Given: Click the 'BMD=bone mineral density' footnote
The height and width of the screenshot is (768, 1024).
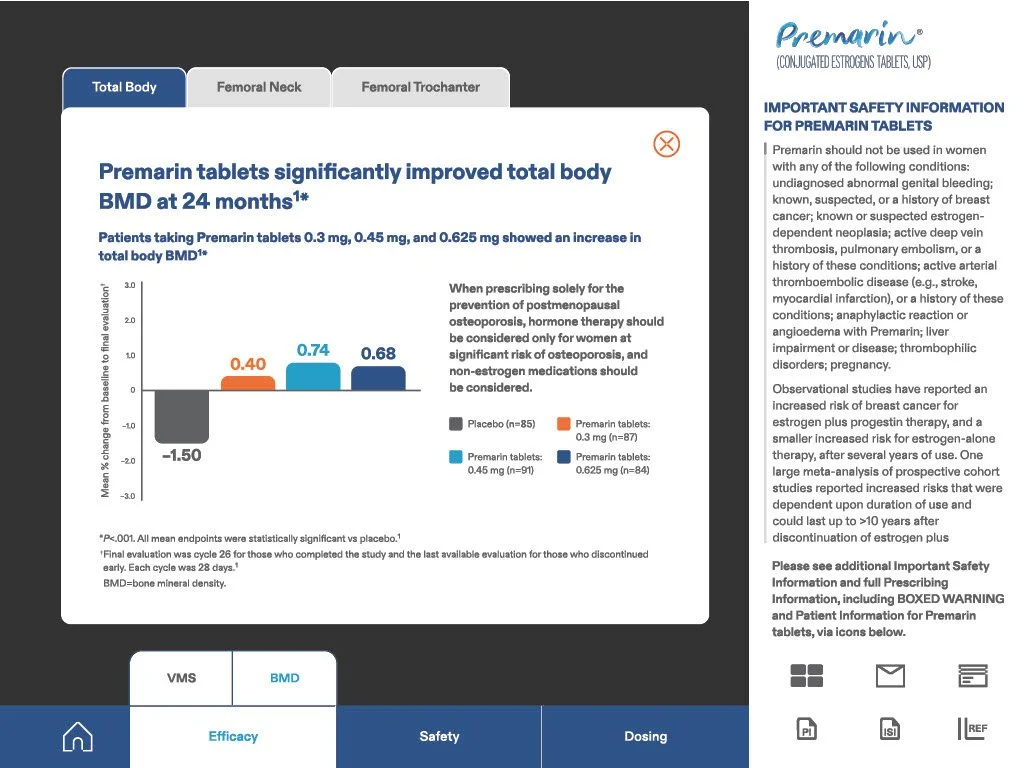Looking at the screenshot, I should [165, 583].
